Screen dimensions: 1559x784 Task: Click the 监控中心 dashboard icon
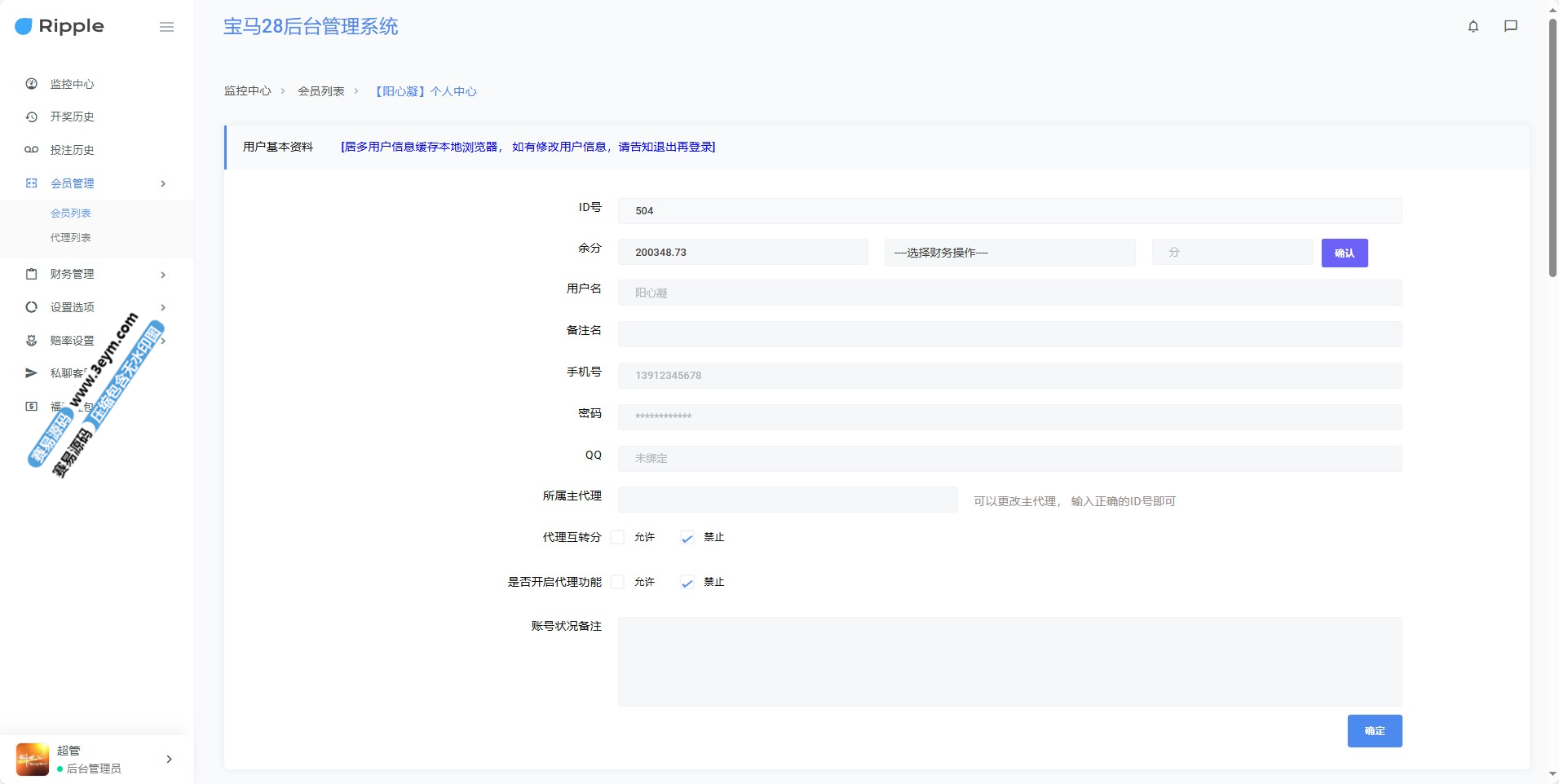pyautogui.click(x=32, y=84)
